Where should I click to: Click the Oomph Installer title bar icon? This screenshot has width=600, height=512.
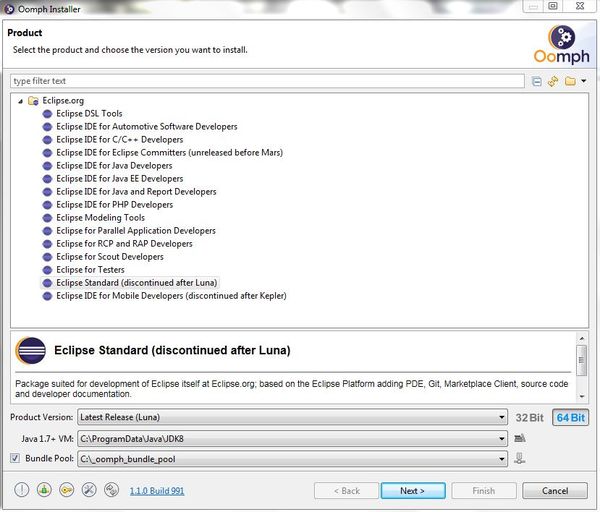(9, 9)
